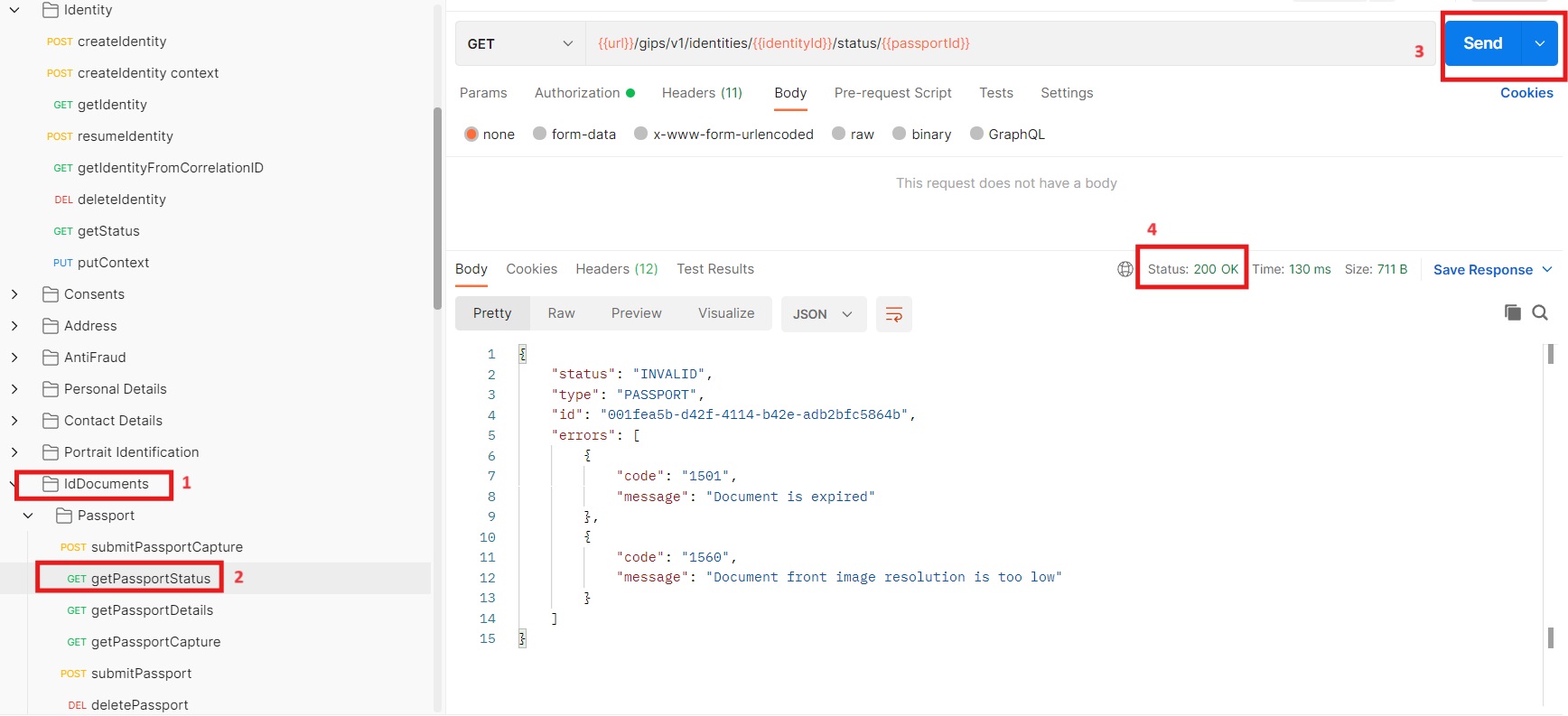This screenshot has height=716, width=1568.
Task: Open the response Cookies tab
Action: 531,269
